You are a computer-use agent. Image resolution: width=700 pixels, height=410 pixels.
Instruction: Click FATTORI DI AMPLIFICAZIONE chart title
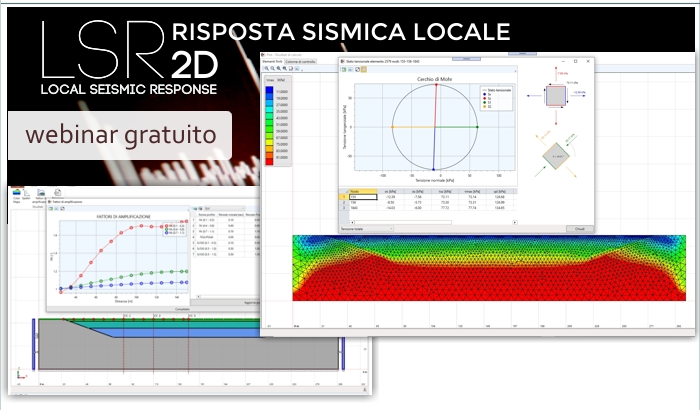pos(124,217)
